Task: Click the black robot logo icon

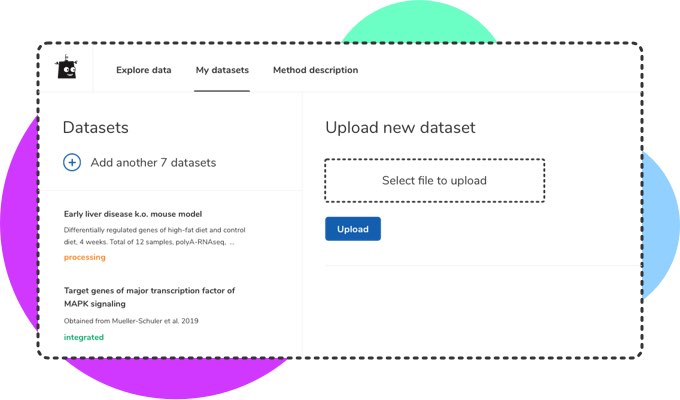Action: tap(68, 69)
